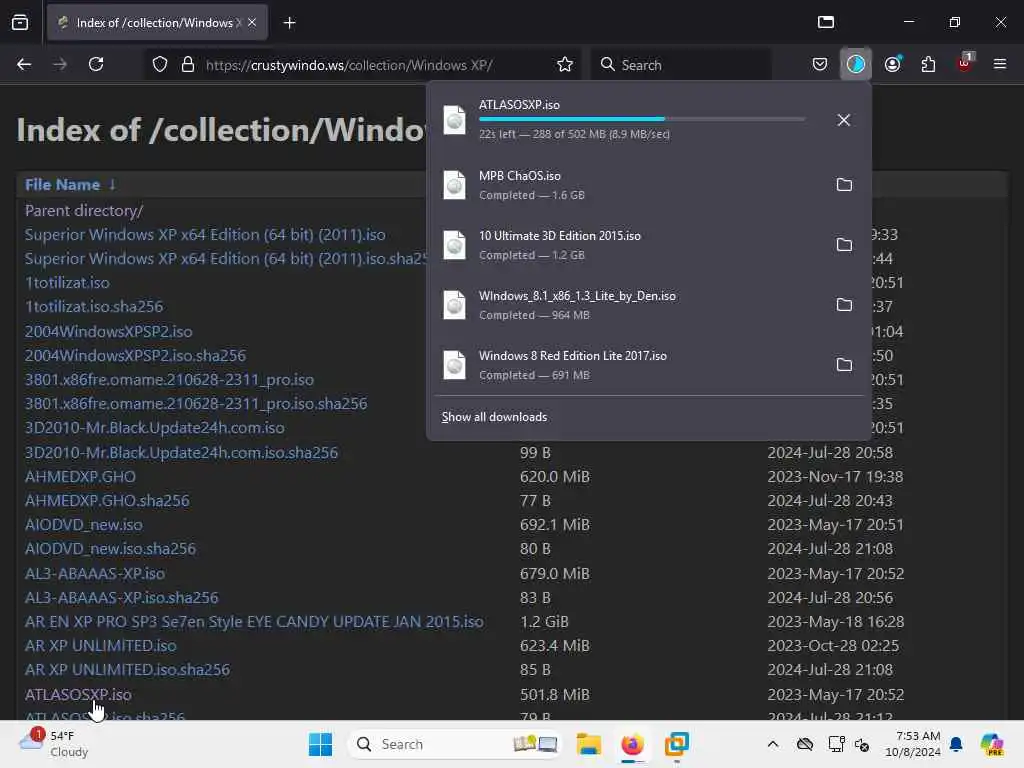The height and width of the screenshot is (768, 1024).
Task: Open Firefox account icon
Action: [x=892, y=64]
